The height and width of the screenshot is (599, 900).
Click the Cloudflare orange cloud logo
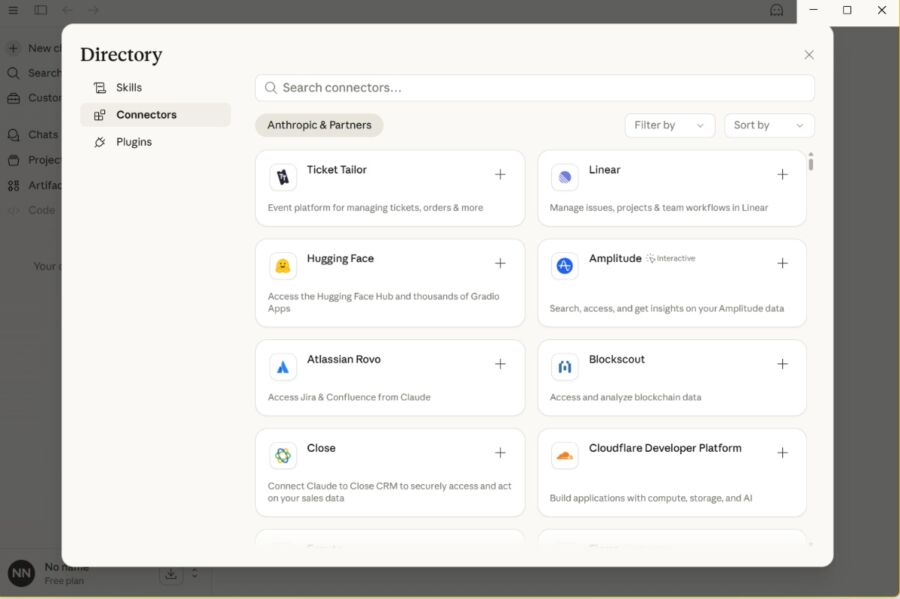(x=565, y=456)
